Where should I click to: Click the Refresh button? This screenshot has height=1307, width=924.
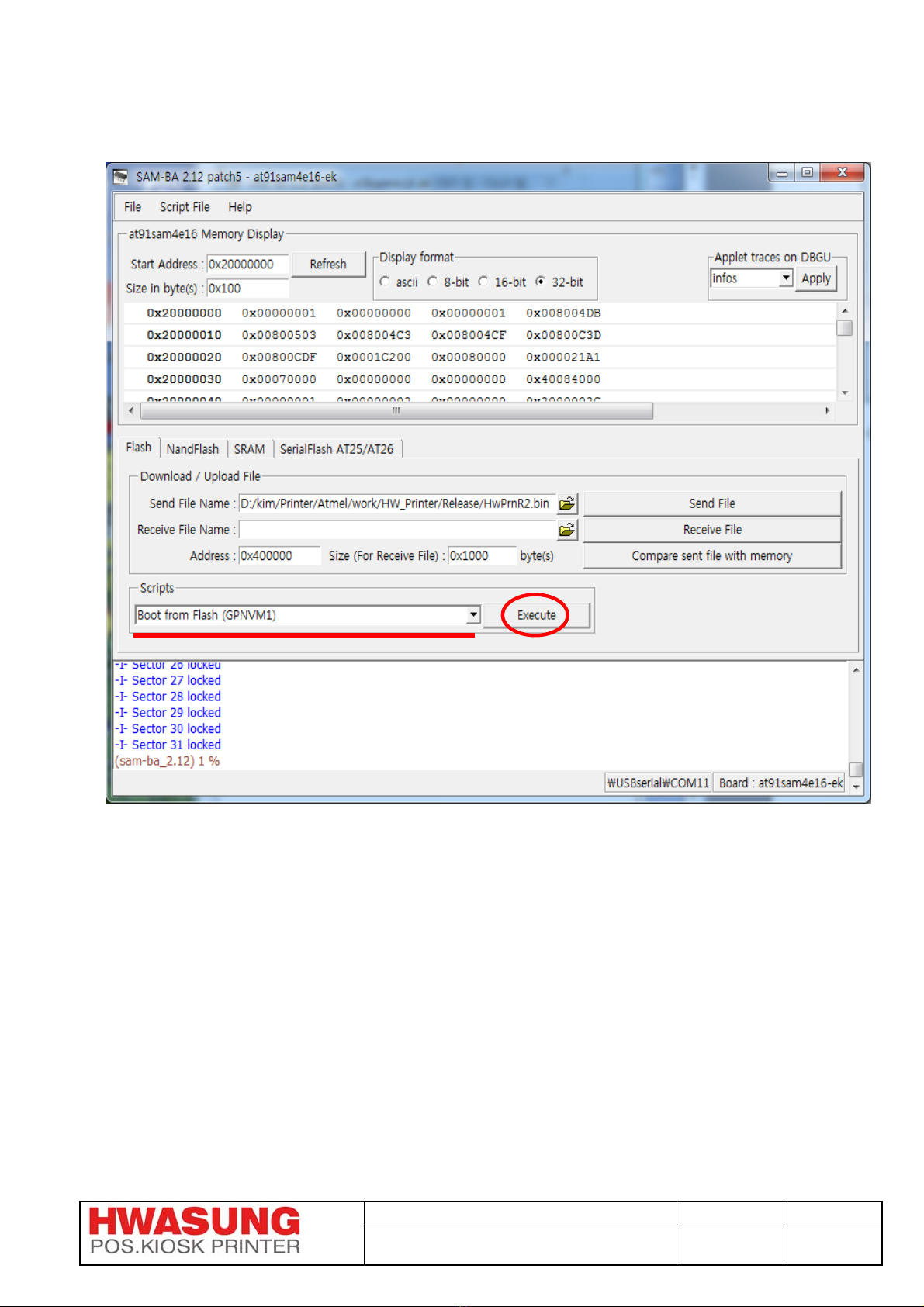click(328, 264)
